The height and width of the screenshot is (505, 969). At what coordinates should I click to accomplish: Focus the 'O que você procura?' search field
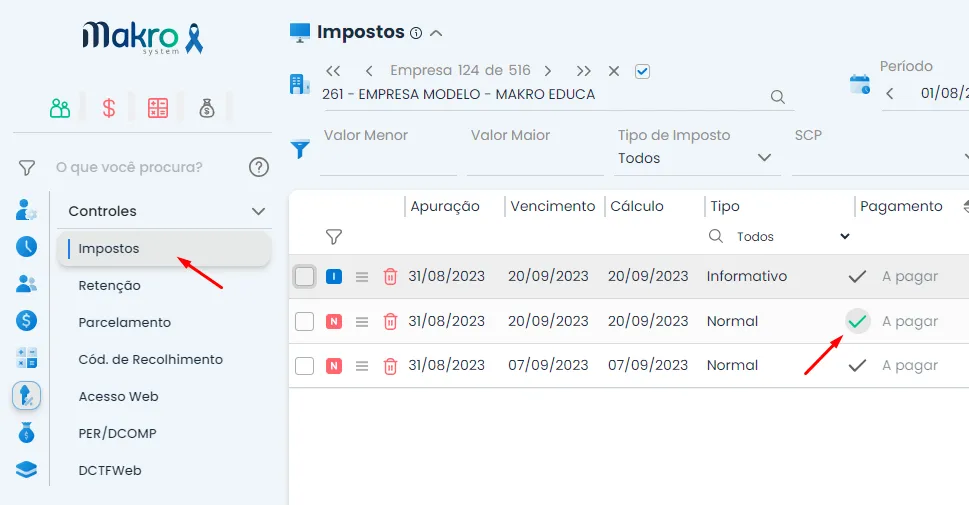pos(129,168)
